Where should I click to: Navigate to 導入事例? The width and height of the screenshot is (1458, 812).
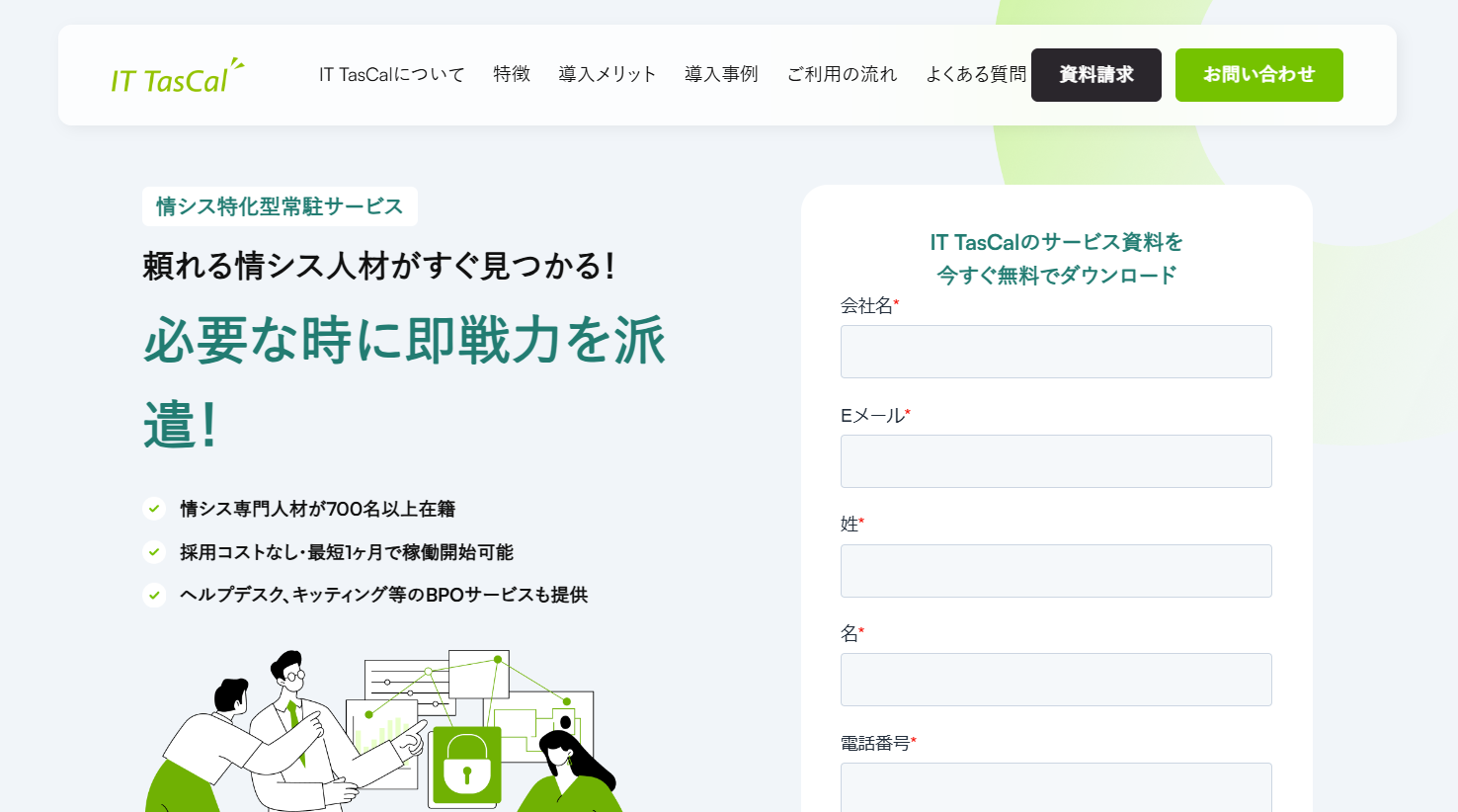pyautogui.click(x=721, y=74)
